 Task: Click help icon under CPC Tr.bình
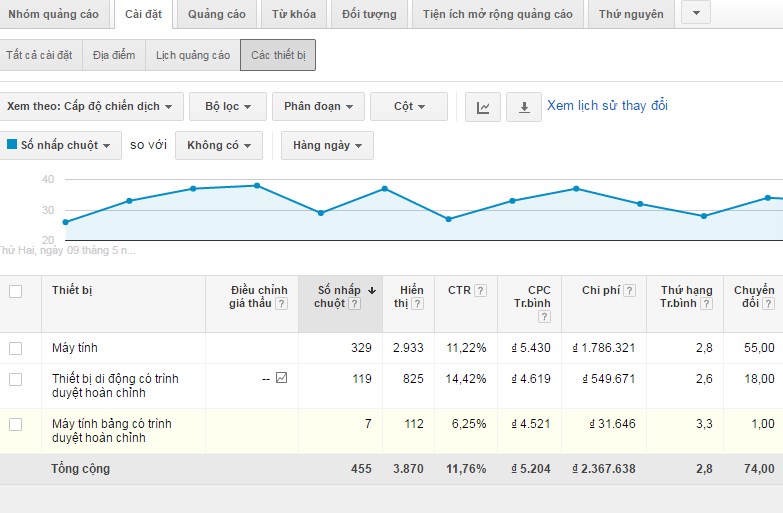[544, 317]
